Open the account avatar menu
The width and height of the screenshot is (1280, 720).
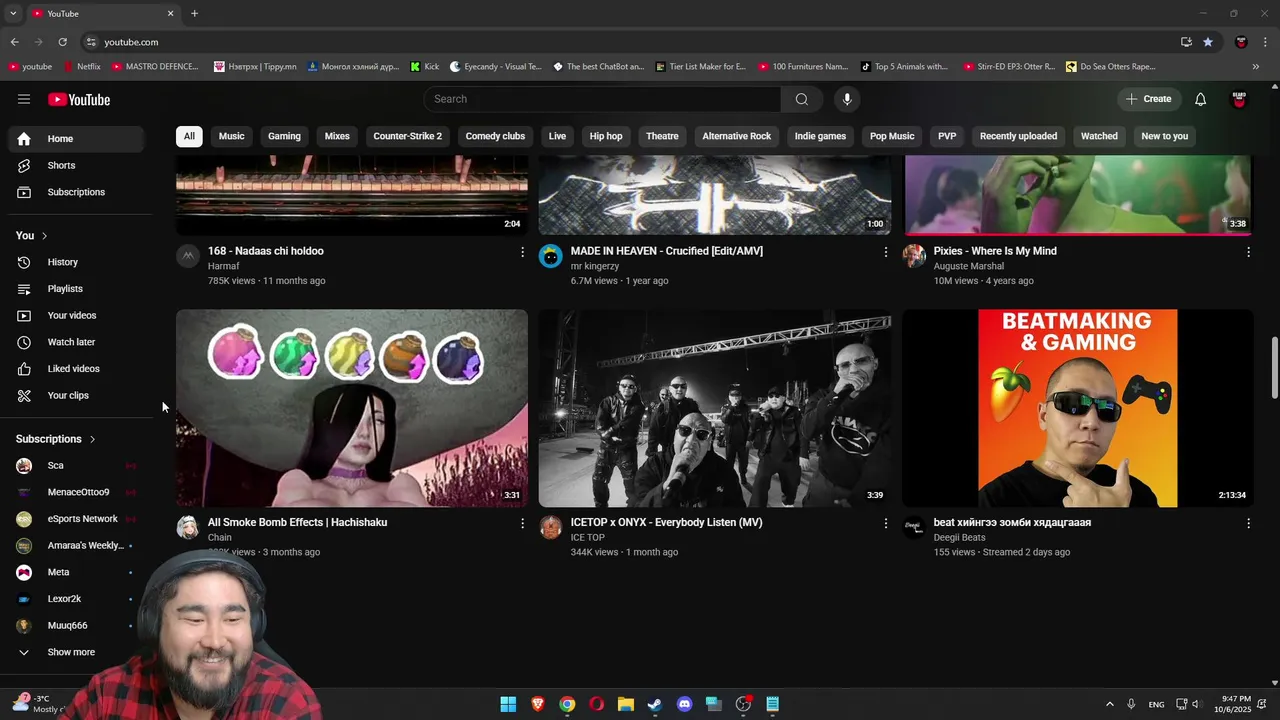1239,99
